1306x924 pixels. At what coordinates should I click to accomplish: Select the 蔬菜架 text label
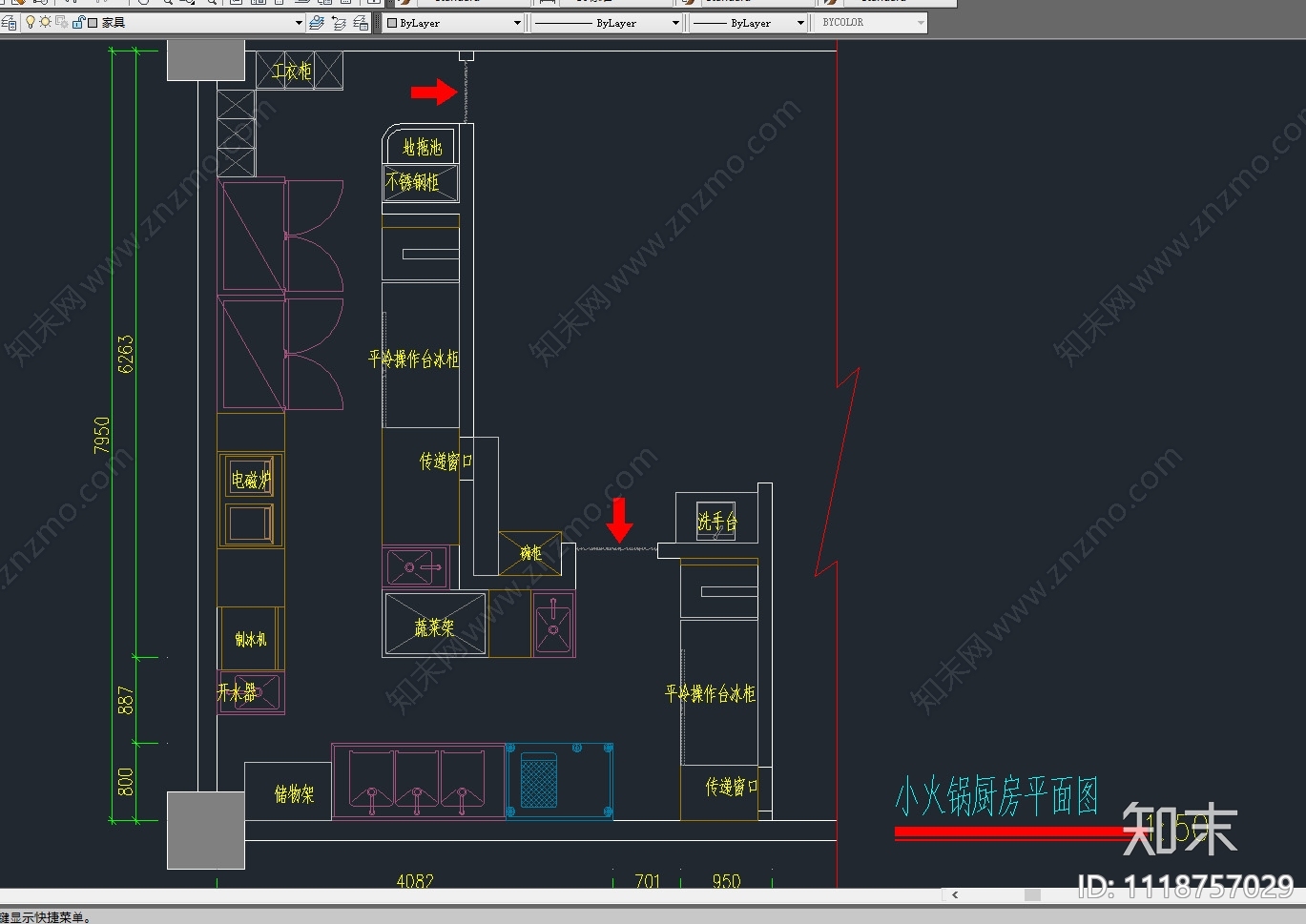[434, 627]
